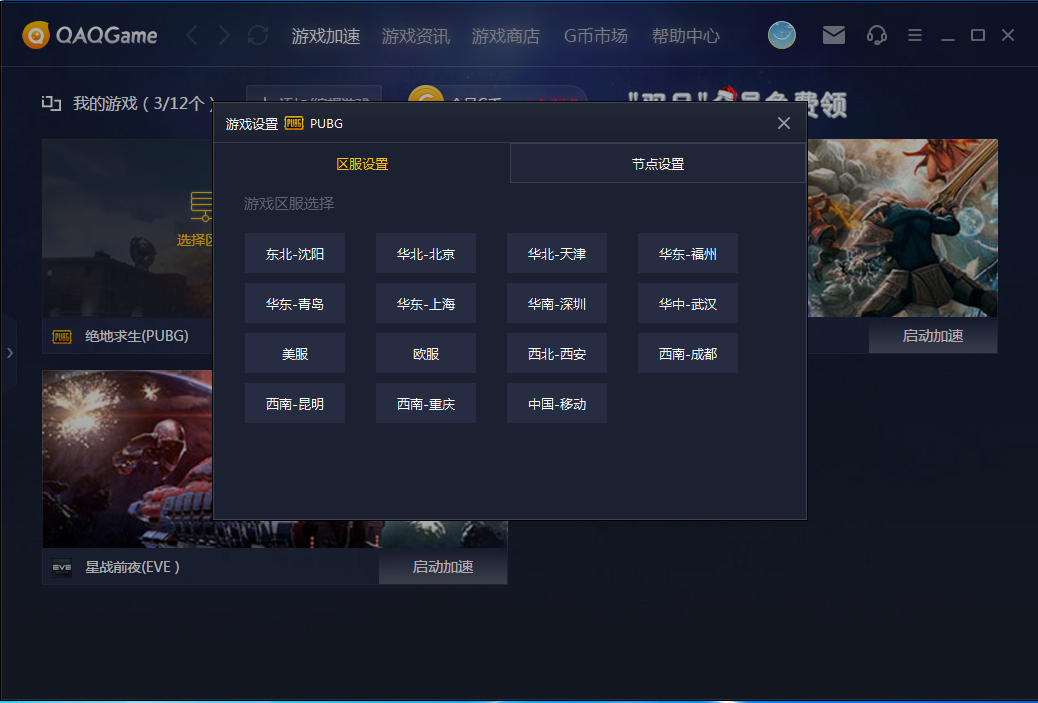Open the 游戏商店 section
This screenshot has width=1038, height=703.
[x=506, y=36]
